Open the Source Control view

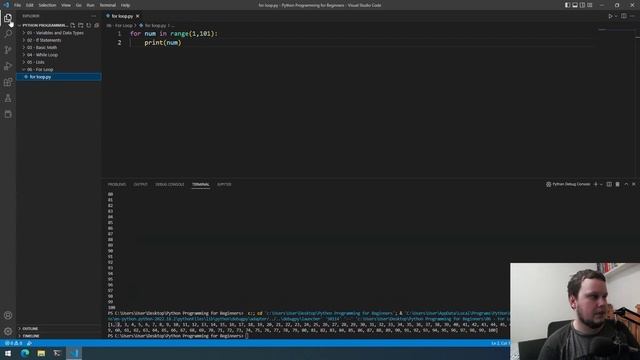point(8,50)
